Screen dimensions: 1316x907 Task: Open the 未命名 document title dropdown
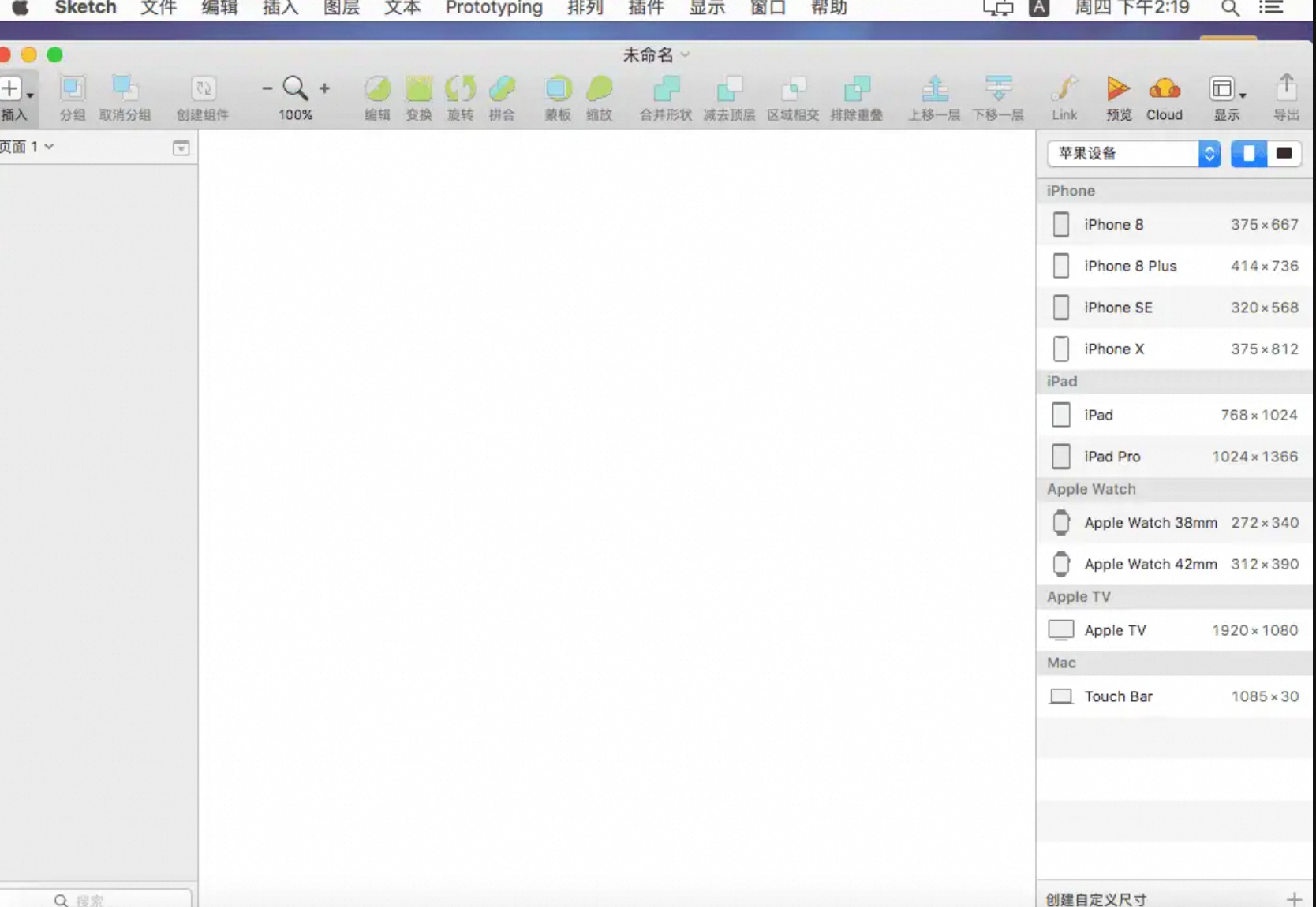pos(656,54)
